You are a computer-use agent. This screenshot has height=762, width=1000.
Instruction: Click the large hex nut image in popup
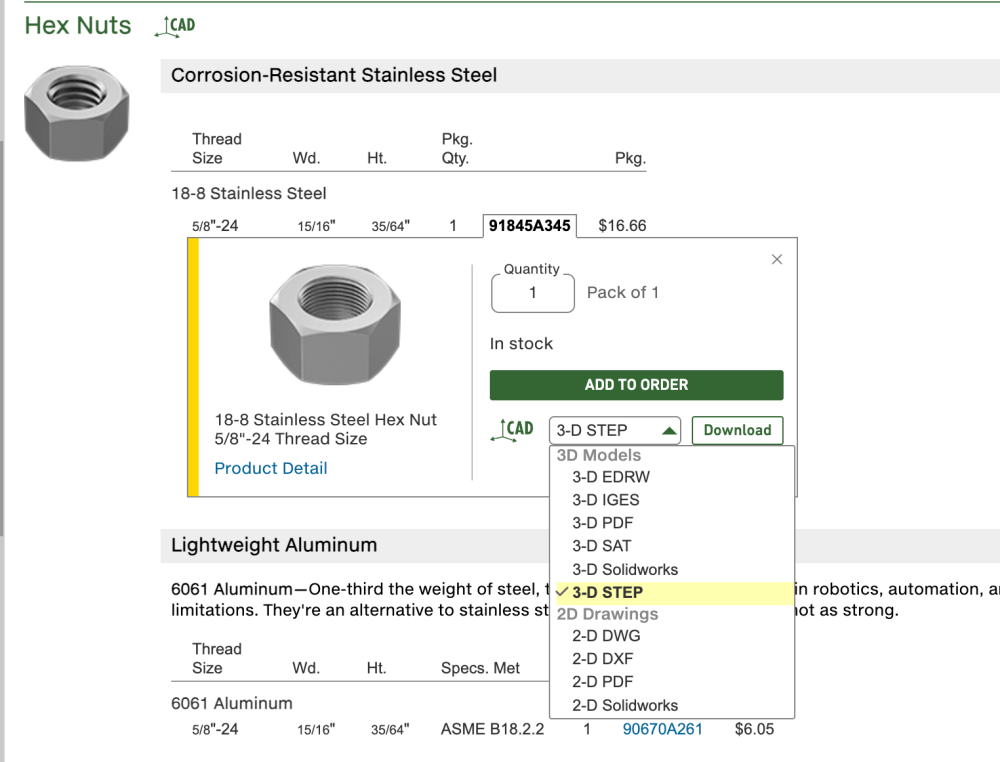tap(335, 326)
